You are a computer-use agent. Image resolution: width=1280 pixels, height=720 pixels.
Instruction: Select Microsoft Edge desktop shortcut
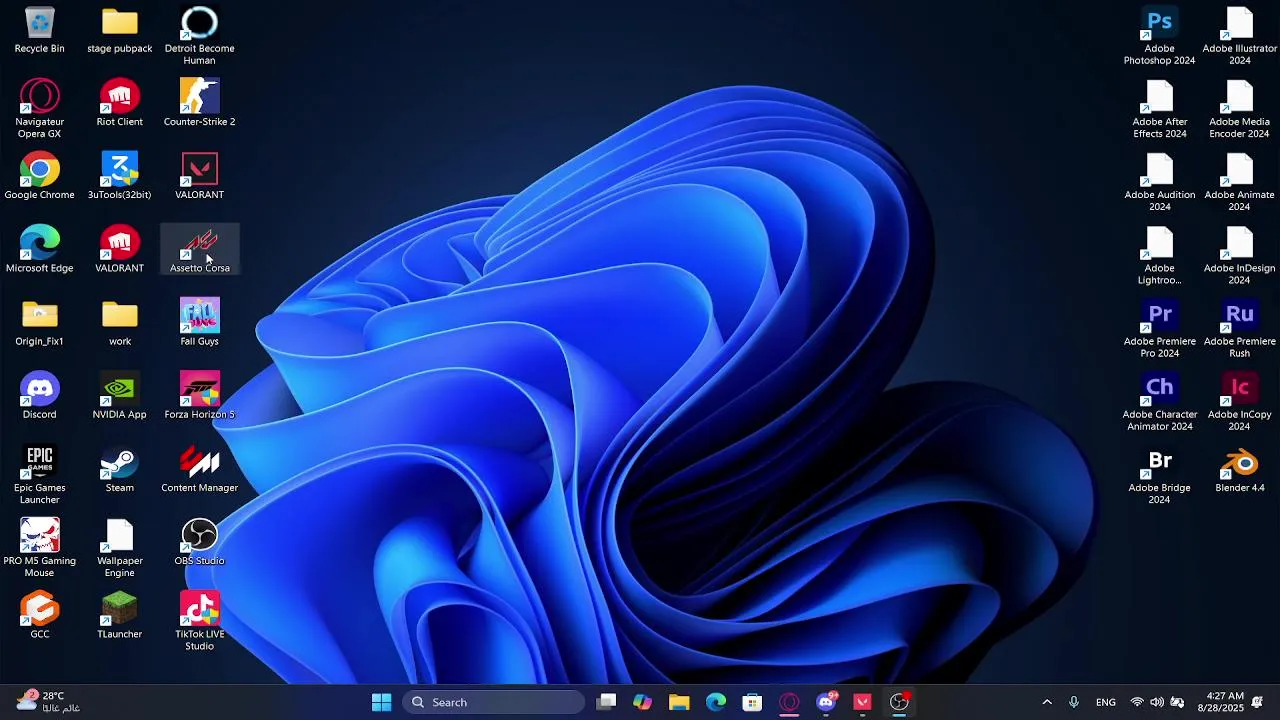pos(39,249)
